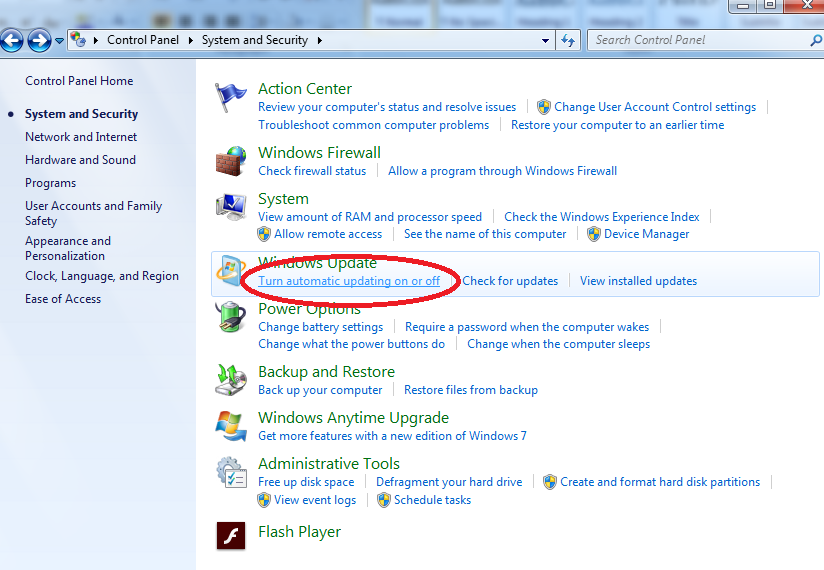
Task: Review your computer's status and resolve issues
Action: tap(387, 107)
